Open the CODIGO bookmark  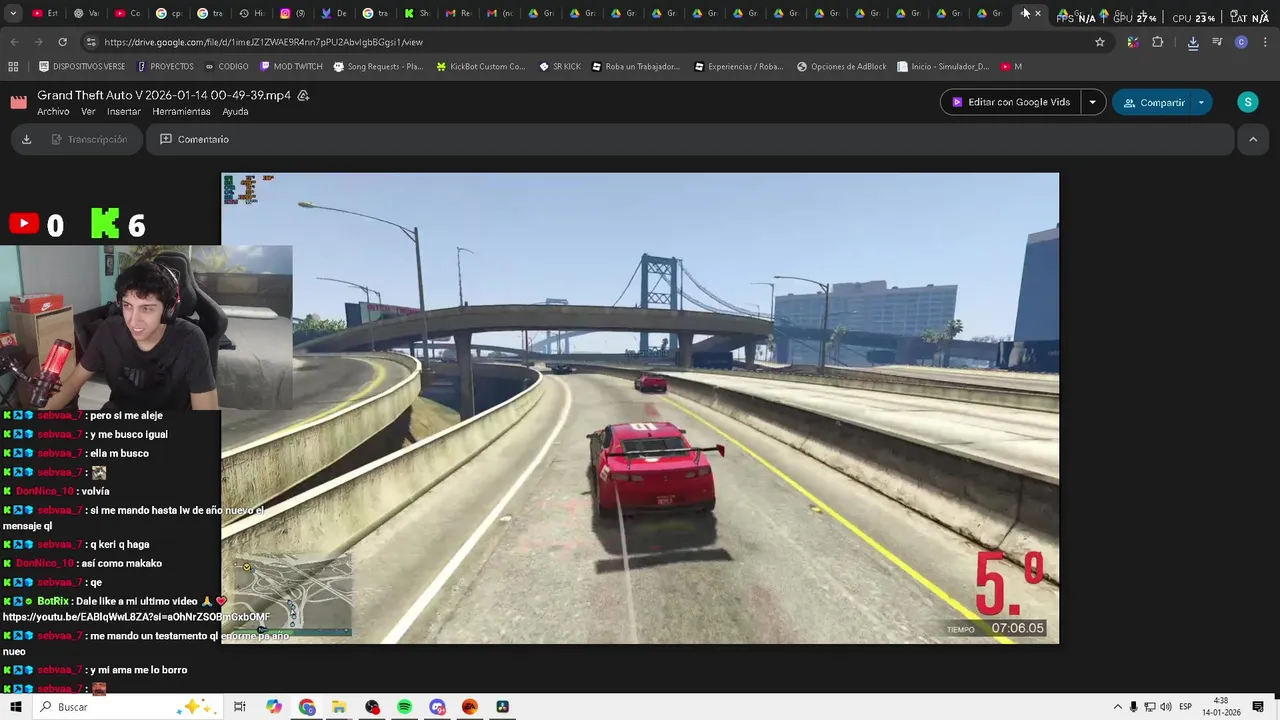coord(226,66)
